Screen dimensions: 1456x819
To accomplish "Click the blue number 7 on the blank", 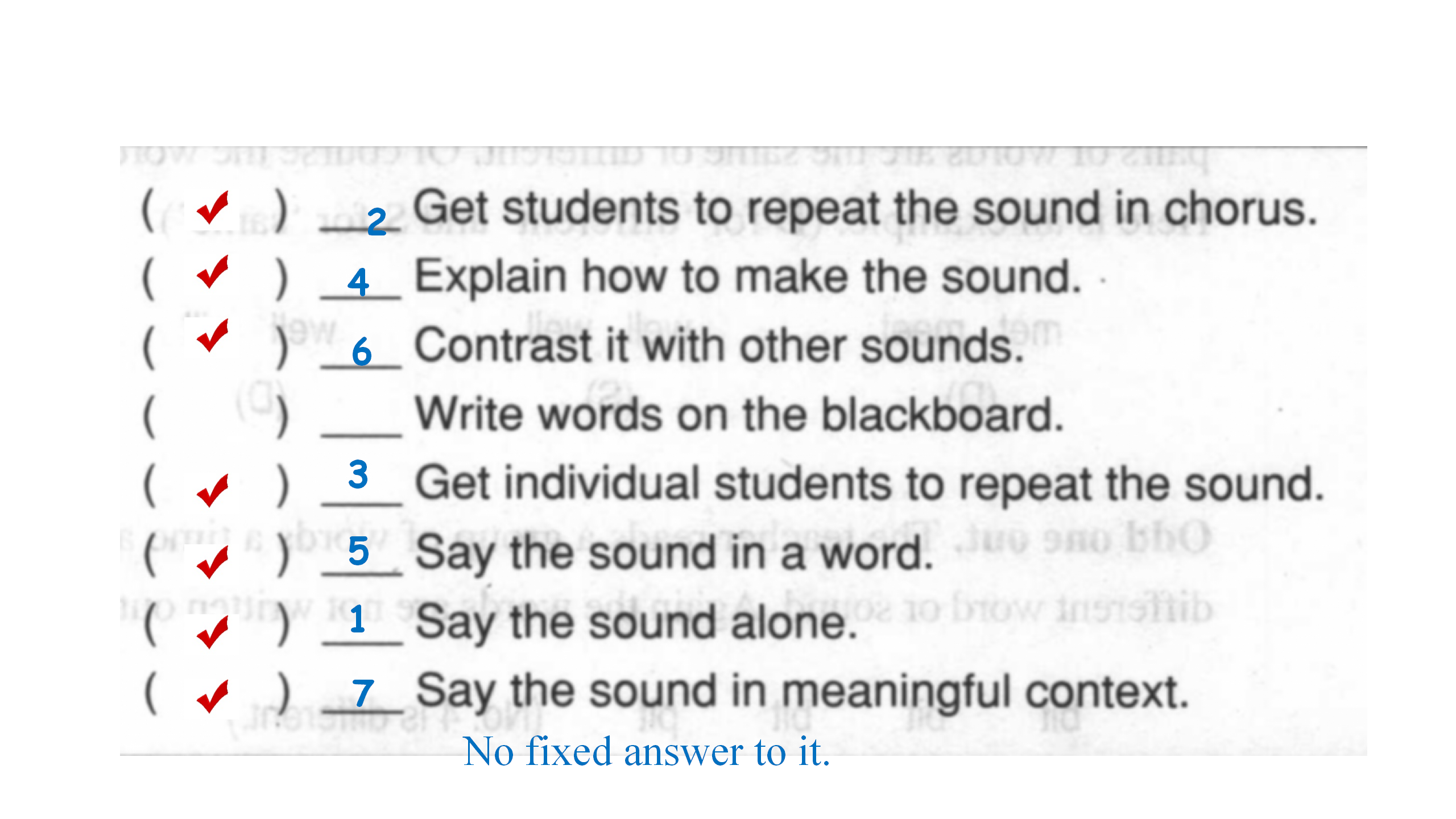I will tap(363, 693).
